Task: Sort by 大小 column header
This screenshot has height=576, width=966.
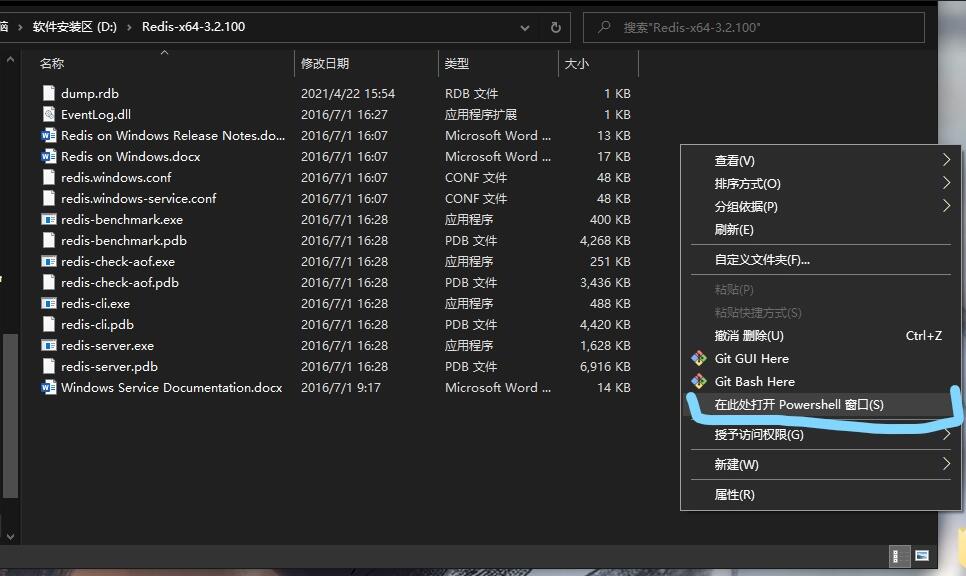Action: pyautogui.click(x=598, y=63)
